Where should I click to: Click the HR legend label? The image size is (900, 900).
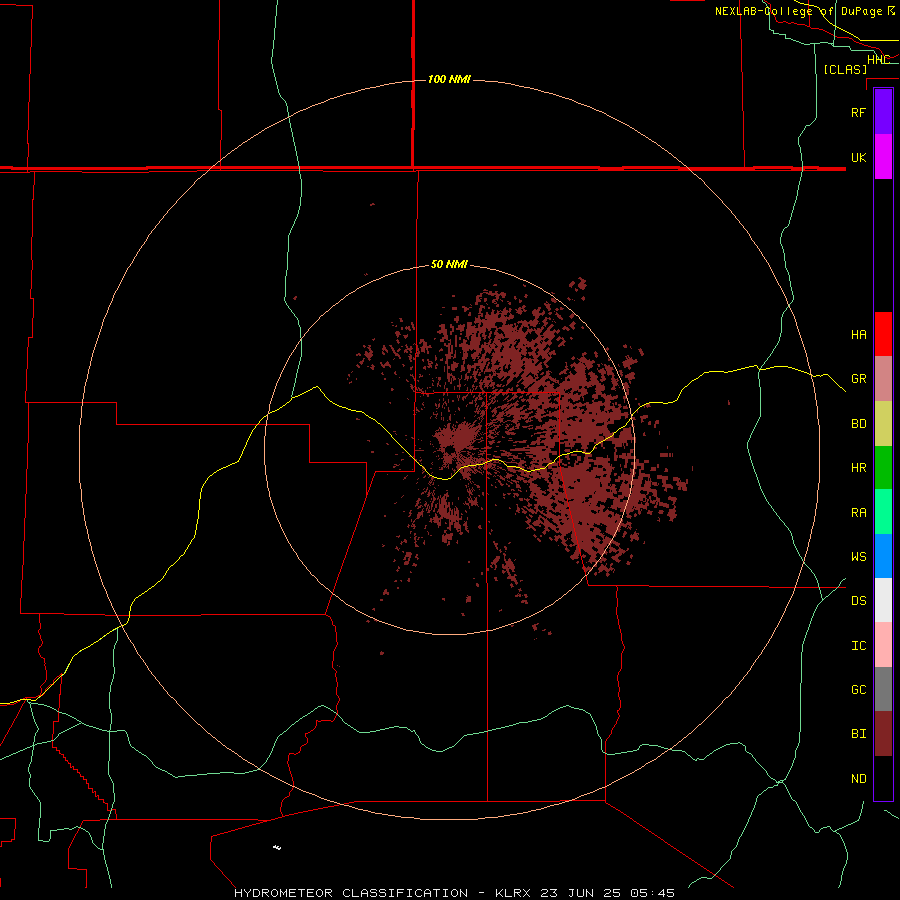[858, 468]
